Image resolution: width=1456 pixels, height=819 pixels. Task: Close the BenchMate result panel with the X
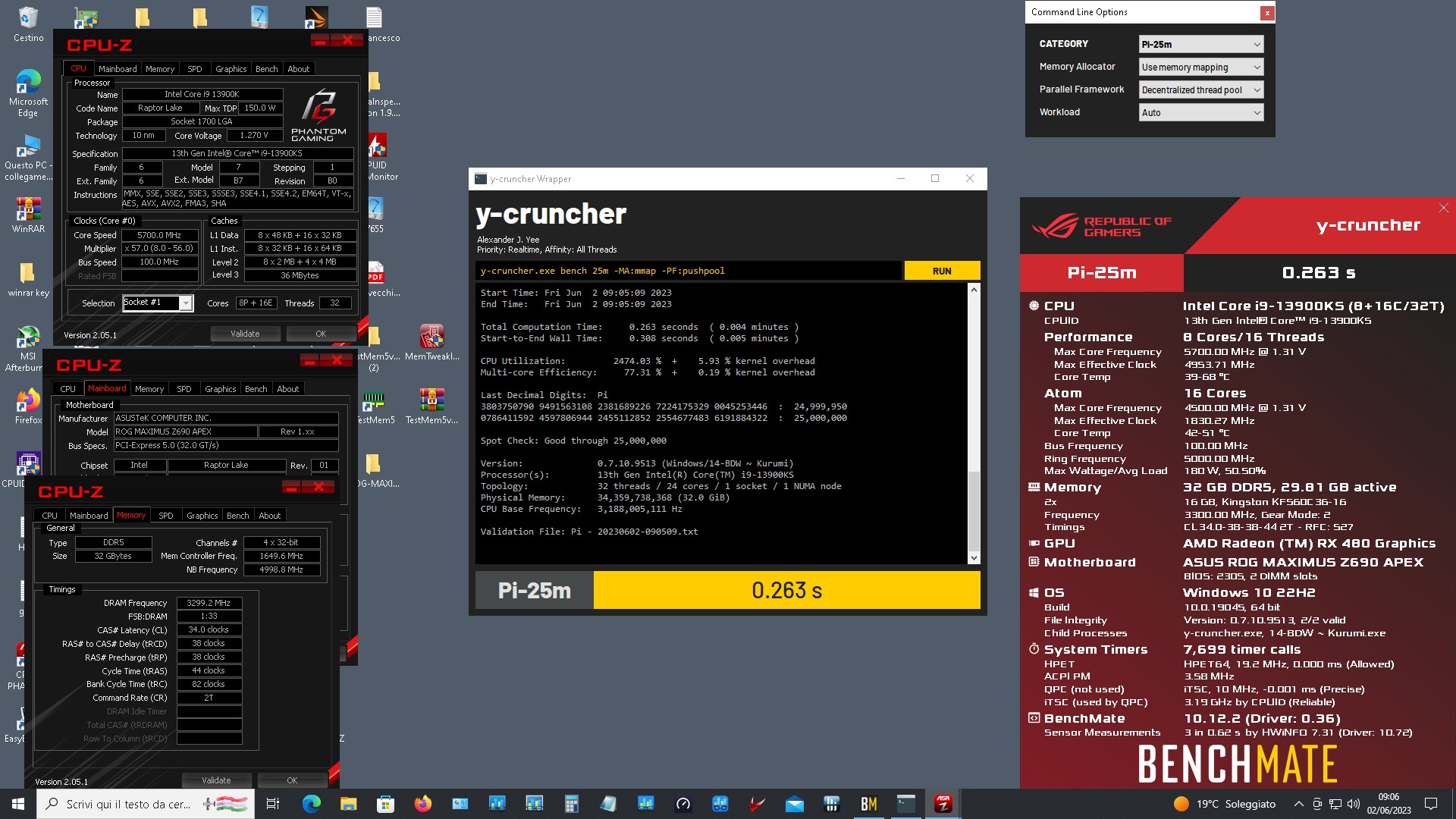[x=1443, y=208]
